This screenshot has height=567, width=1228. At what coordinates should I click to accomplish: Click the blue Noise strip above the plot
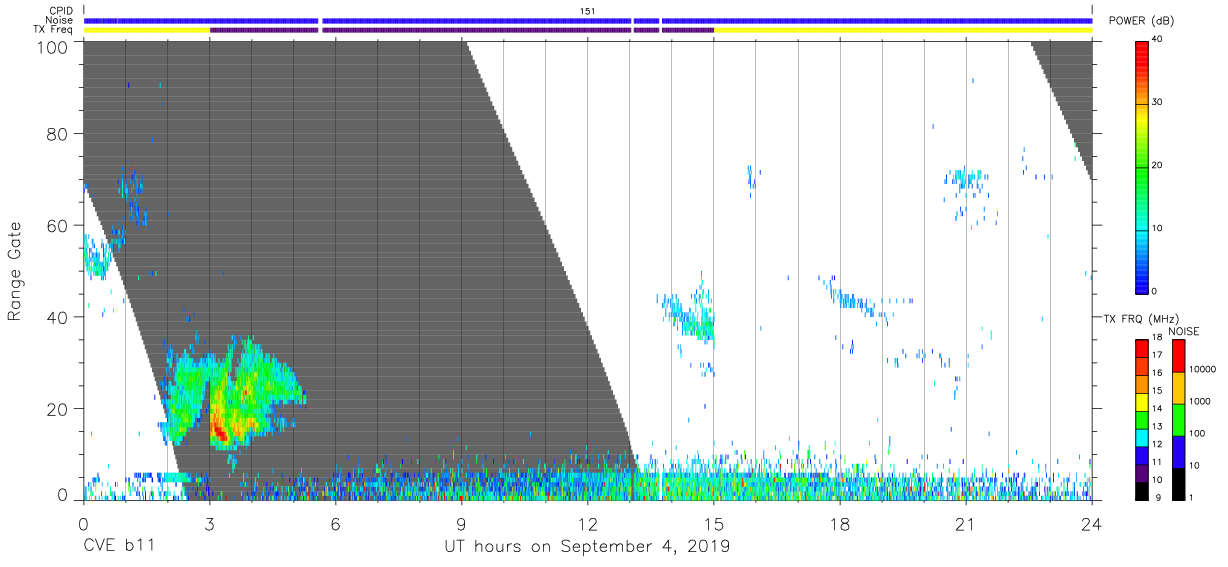(587, 20)
